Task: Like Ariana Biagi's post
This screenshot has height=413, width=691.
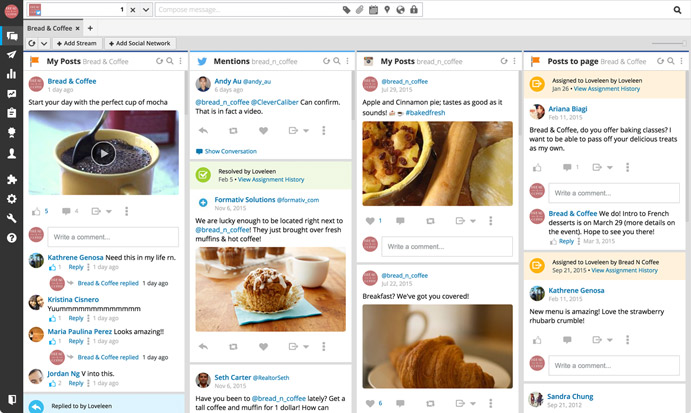Action: [537, 167]
